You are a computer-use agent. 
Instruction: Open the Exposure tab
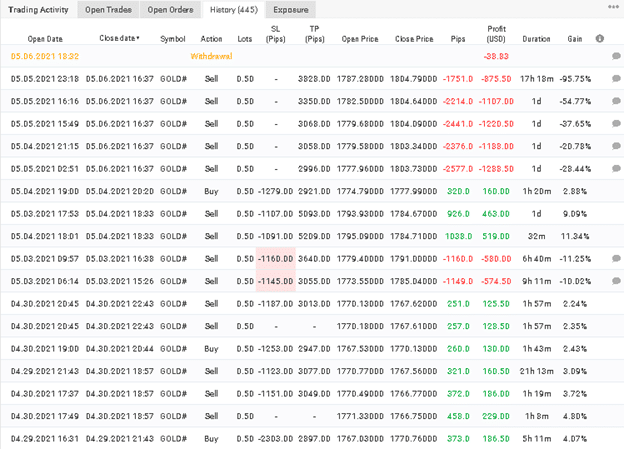[x=291, y=10]
